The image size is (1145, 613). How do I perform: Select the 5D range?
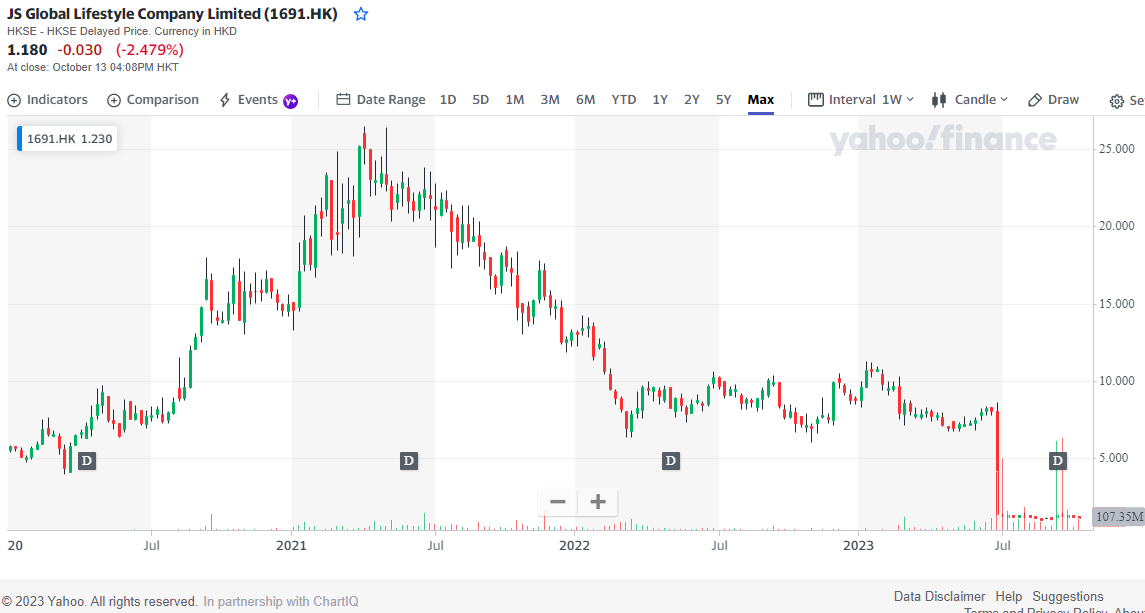point(480,100)
